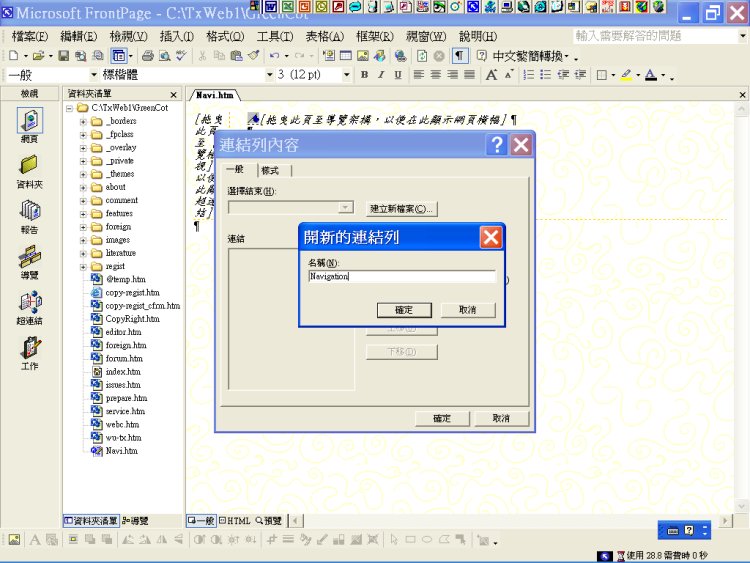750x563 pixels.
Task: Open the font size dropdown
Action: click(347, 75)
